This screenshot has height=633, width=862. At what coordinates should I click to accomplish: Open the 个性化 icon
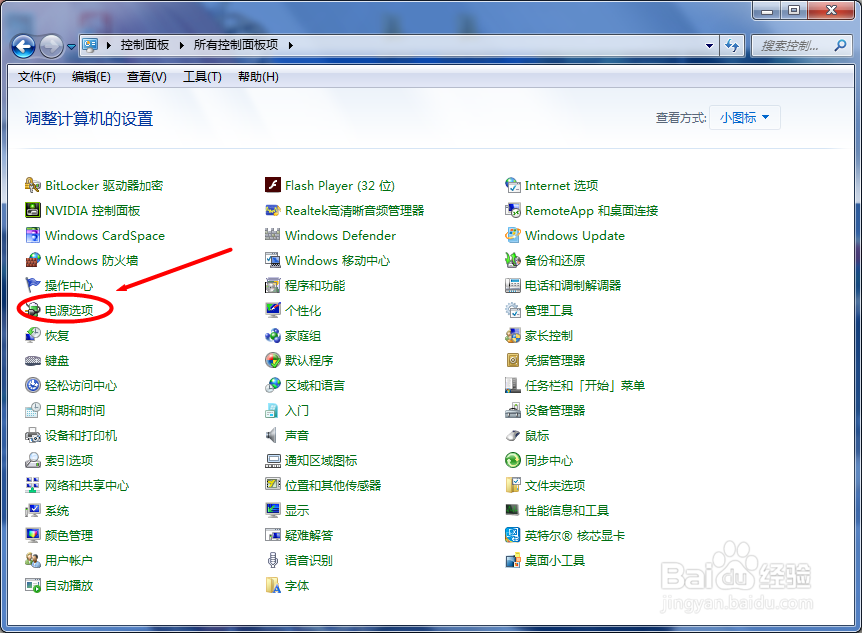point(273,310)
